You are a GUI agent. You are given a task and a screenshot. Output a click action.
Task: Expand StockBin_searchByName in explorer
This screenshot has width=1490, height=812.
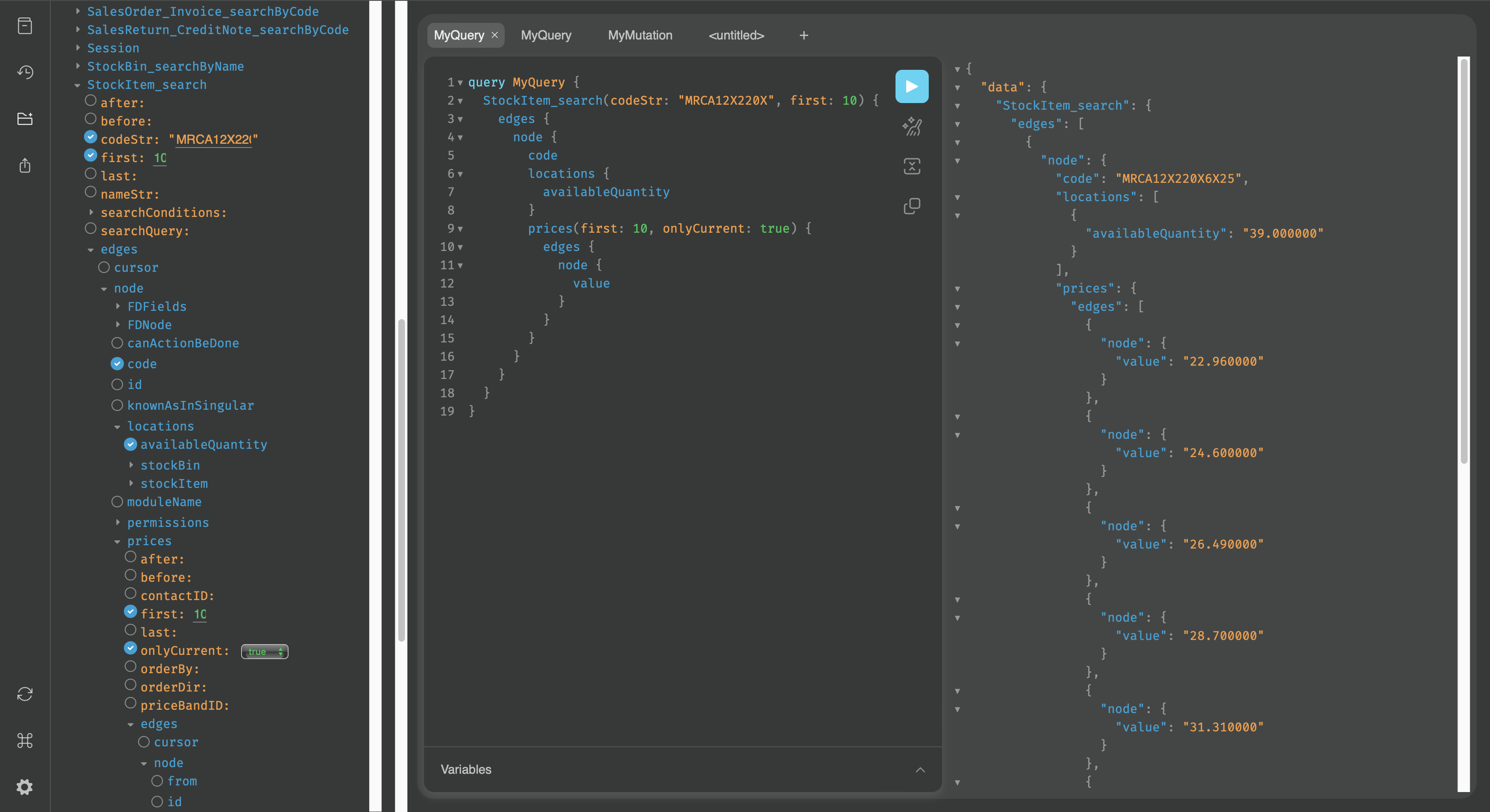tap(77, 66)
